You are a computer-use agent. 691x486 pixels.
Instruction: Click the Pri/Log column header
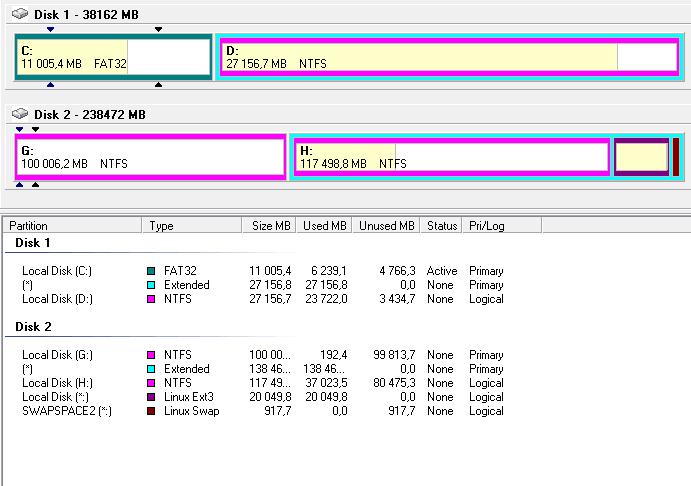pyautogui.click(x=486, y=226)
